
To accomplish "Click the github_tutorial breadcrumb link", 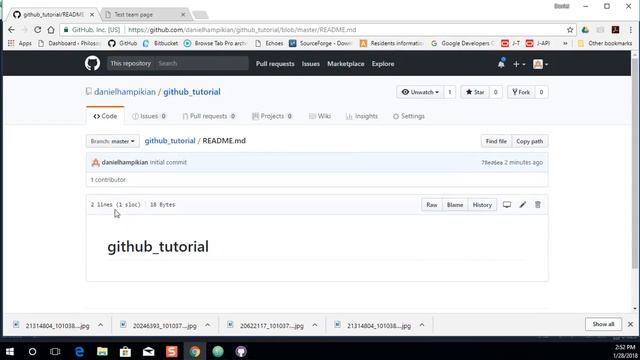I will (x=170, y=141).
